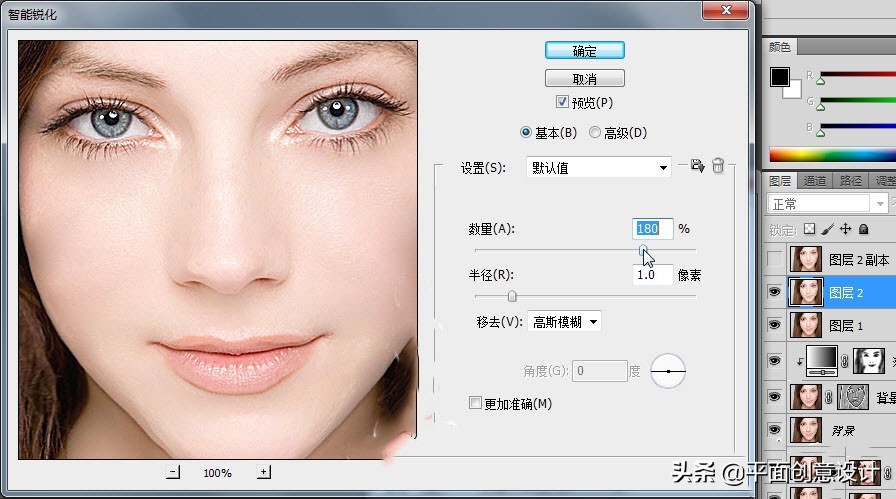The image size is (896, 499).
Task: Select the 背景 layer row
Action: (x=830, y=430)
